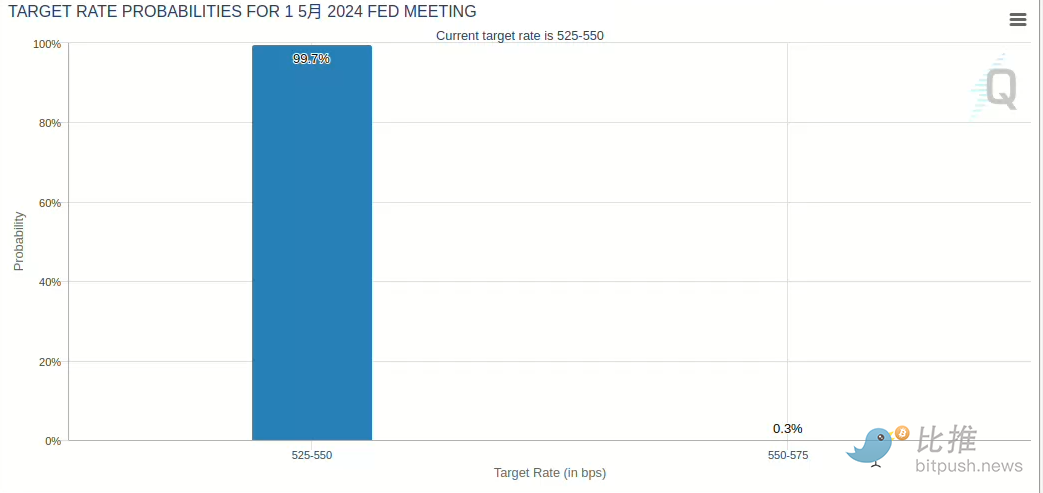Click the 40% y-axis tick label
Image resolution: width=1043 pixels, height=493 pixels.
click(x=50, y=282)
